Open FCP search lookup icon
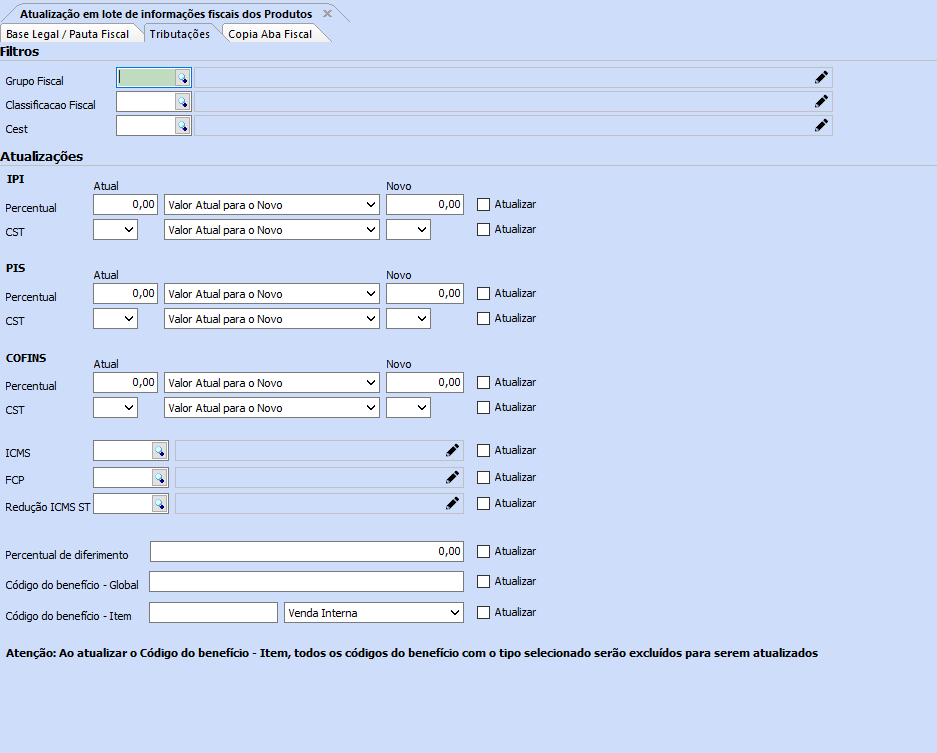 (160, 477)
